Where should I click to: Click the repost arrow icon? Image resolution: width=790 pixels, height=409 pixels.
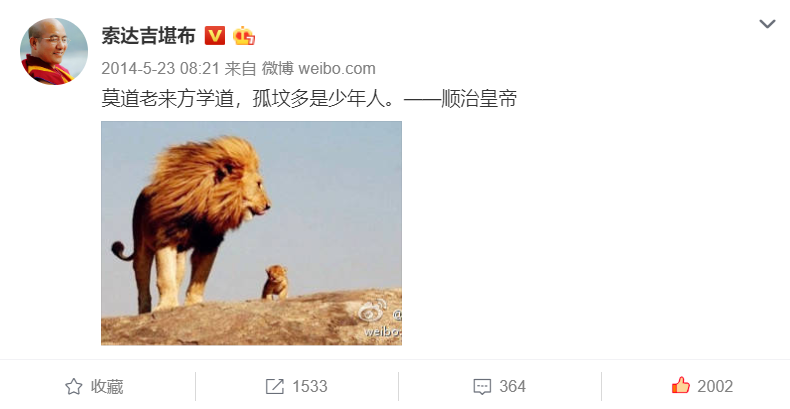pos(275,386)
